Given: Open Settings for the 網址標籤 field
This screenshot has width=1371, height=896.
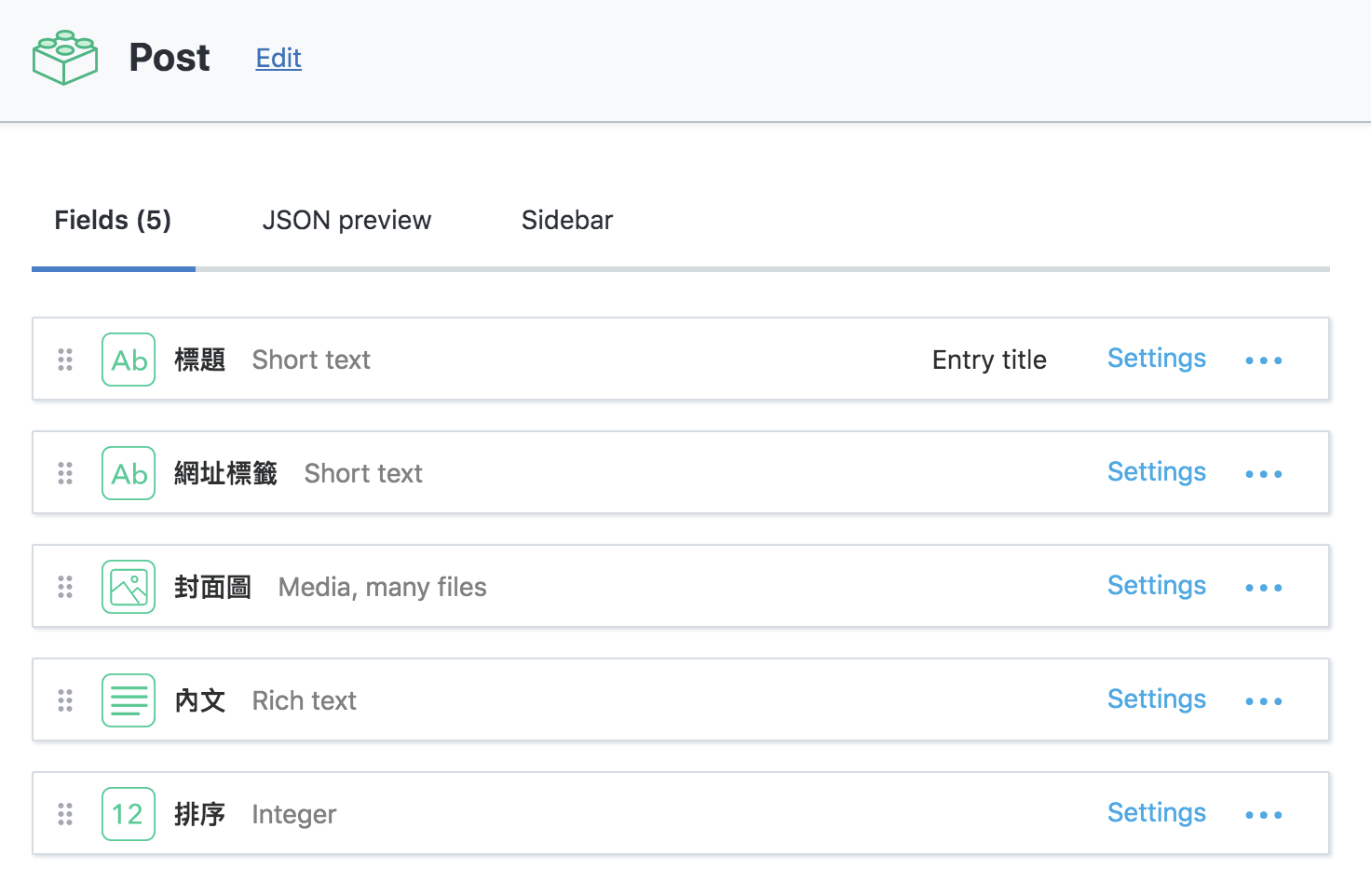Looking at the screenshot, I should point(1156,472).
